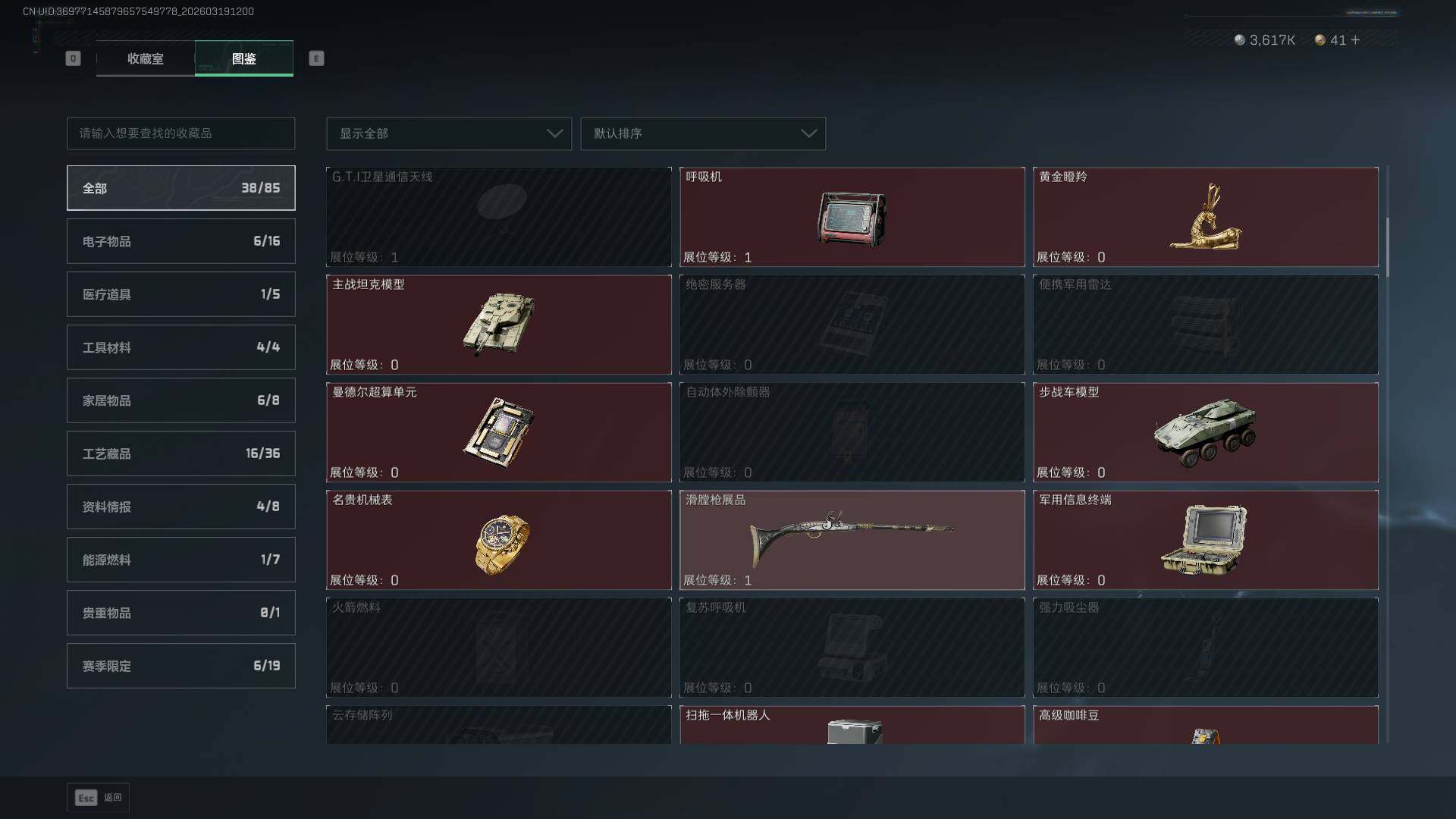Select the locked 绝密服务器 item card
The width and height of the screenshot is (1456, 819).
852,325
